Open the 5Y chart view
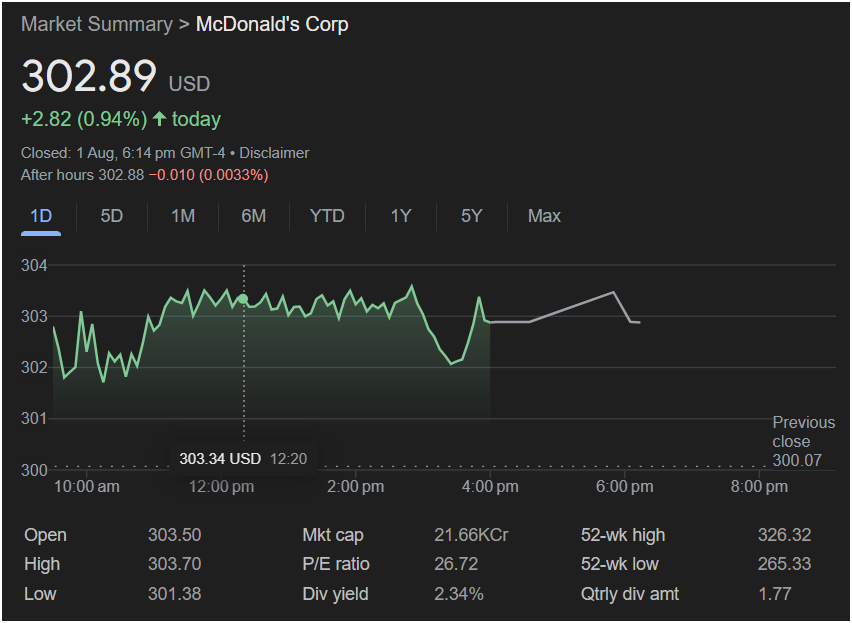The width and height of the screenshot is (852, 623). tap(472, 216)
